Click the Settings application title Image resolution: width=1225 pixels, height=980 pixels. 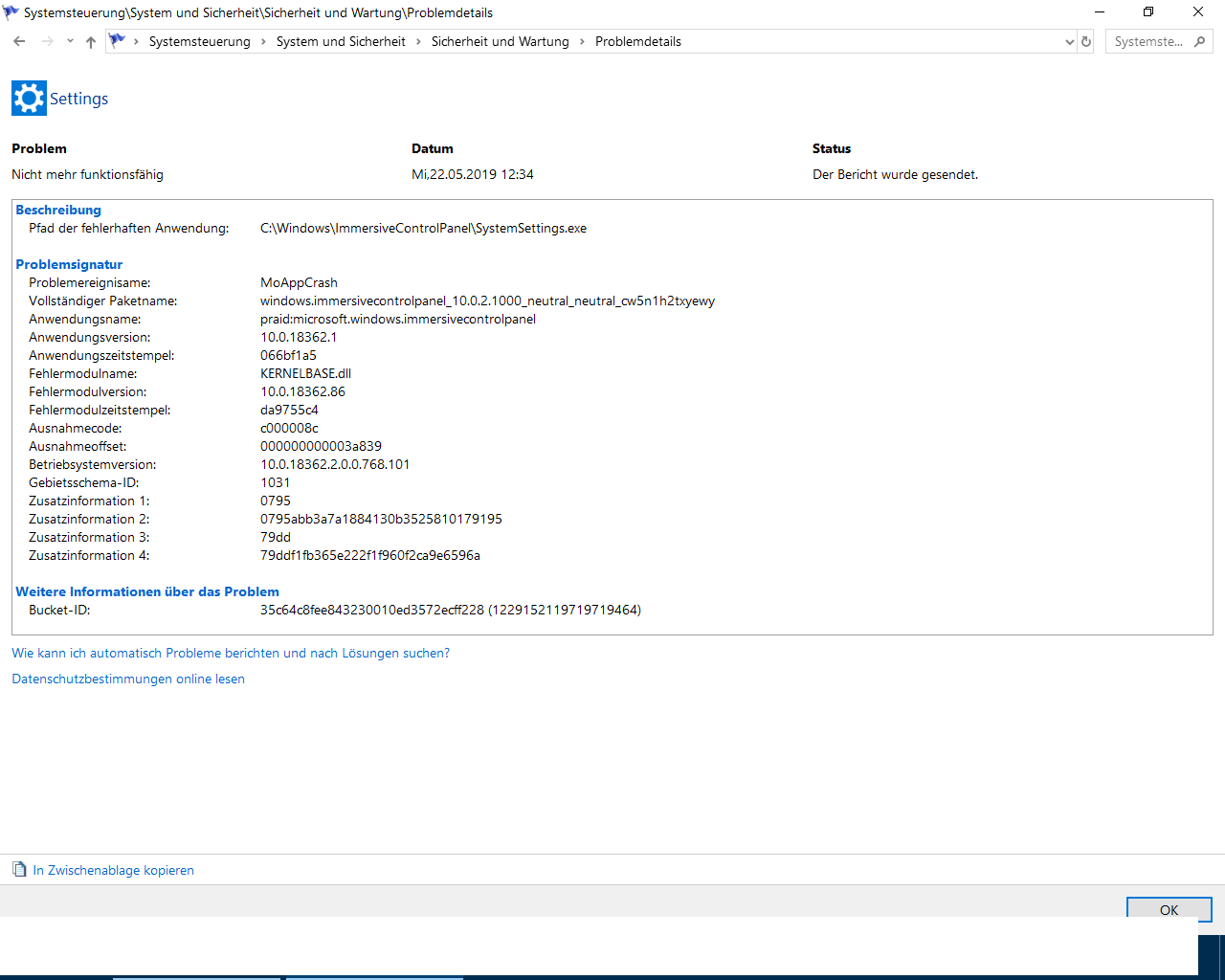pos(78,99)
